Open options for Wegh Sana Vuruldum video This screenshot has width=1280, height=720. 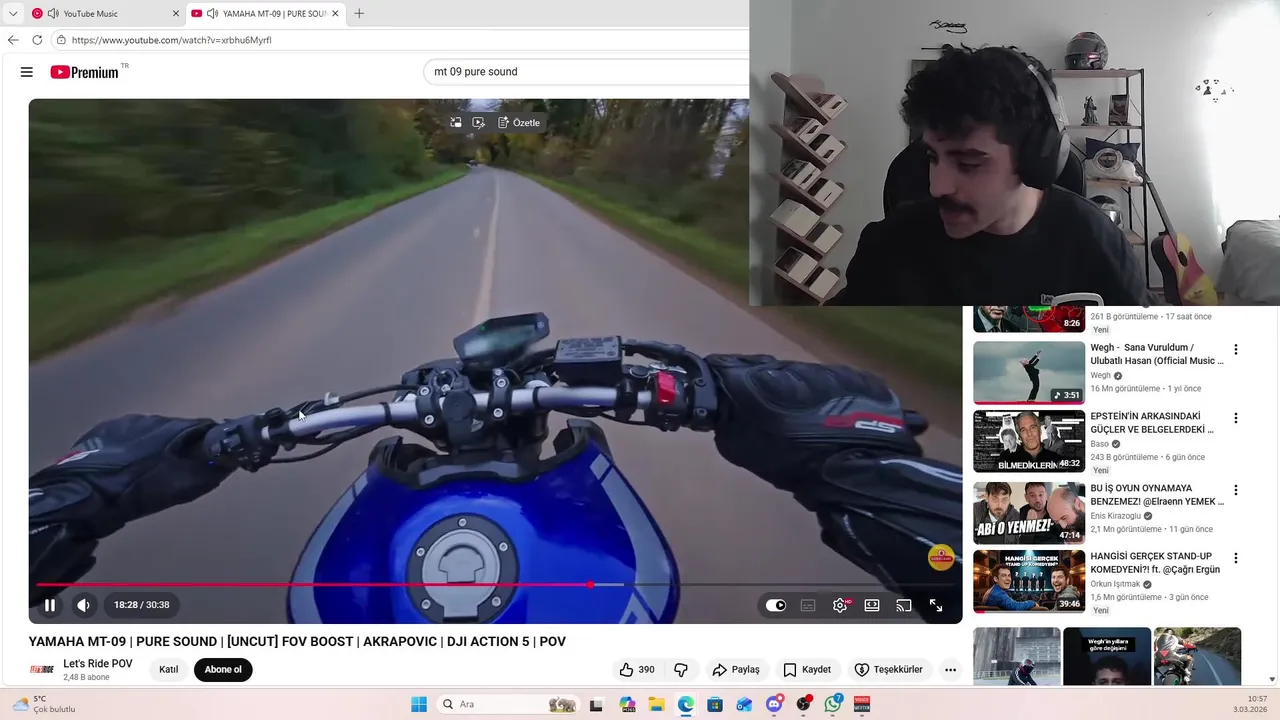[1236, 350]
